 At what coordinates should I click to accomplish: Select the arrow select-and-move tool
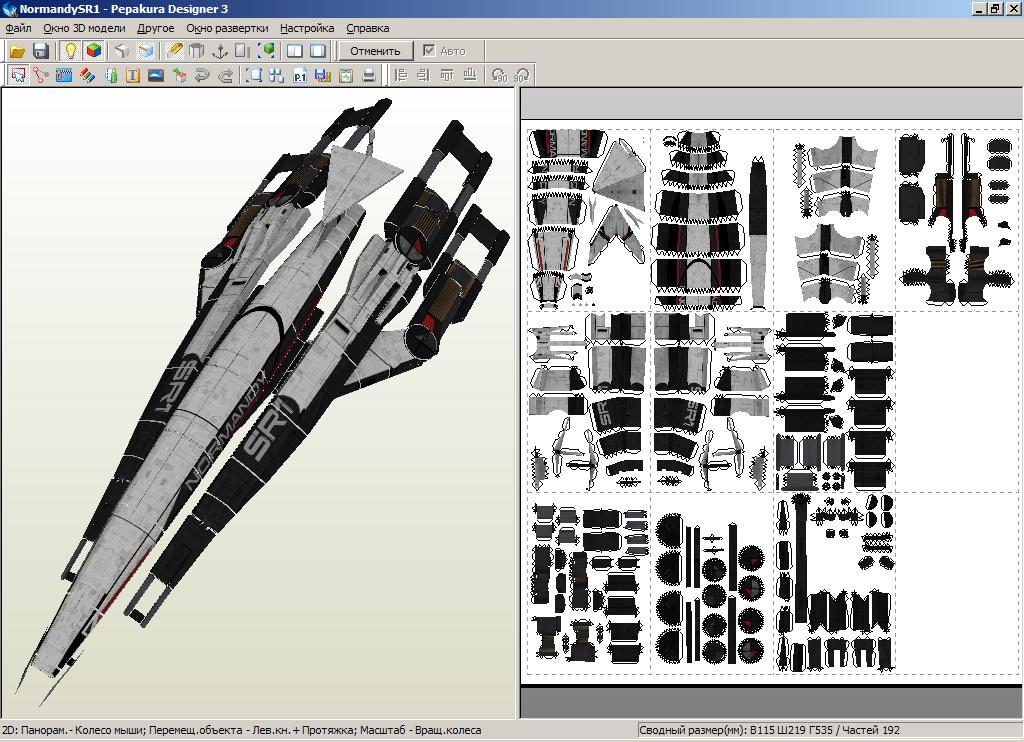(x=18, y=75)
